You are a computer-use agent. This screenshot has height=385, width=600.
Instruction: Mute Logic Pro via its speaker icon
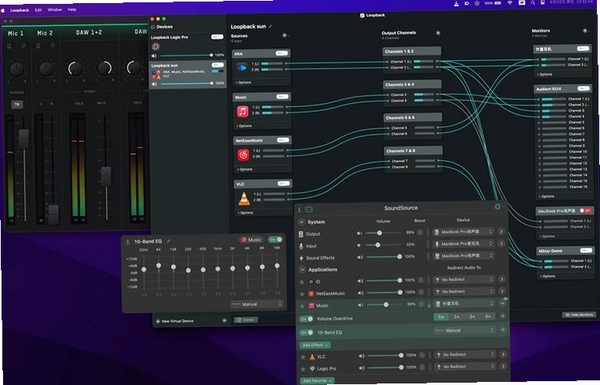coord(362,368)
